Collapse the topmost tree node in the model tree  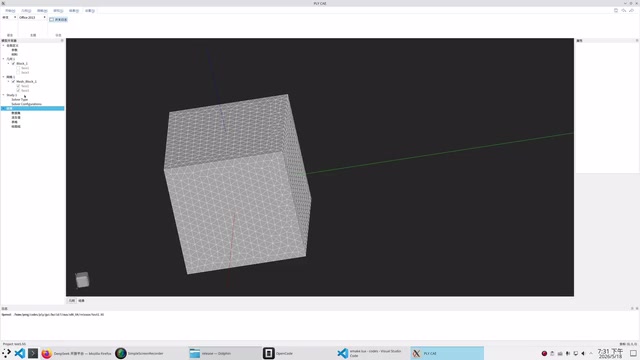[3, 45]
